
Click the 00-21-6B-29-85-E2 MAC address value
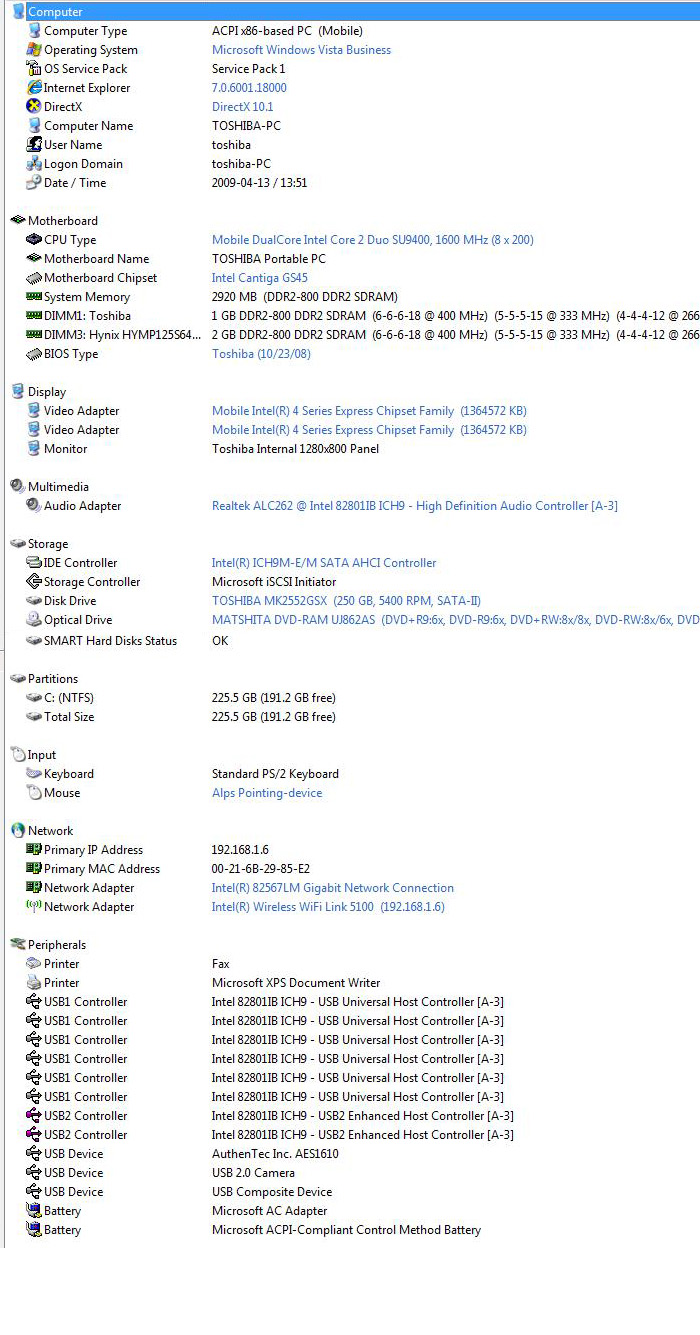pos(261,869)
